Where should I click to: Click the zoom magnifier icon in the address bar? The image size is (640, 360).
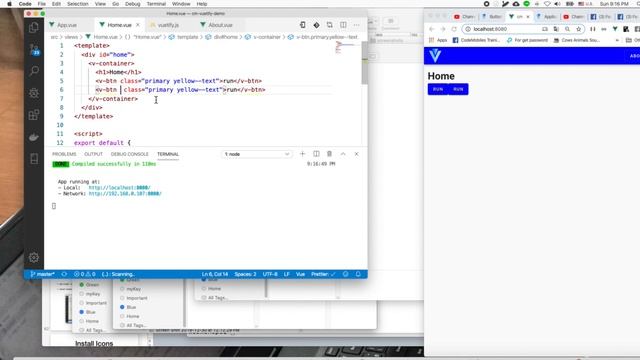(567, 29)
